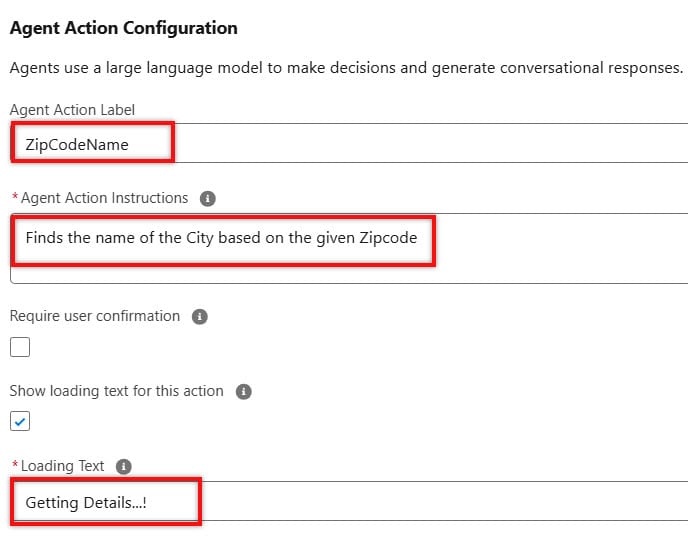Open the Loading Text info icon
This screenshot has width=688, height=537.
pyautogui.click(x=124, y=466)
